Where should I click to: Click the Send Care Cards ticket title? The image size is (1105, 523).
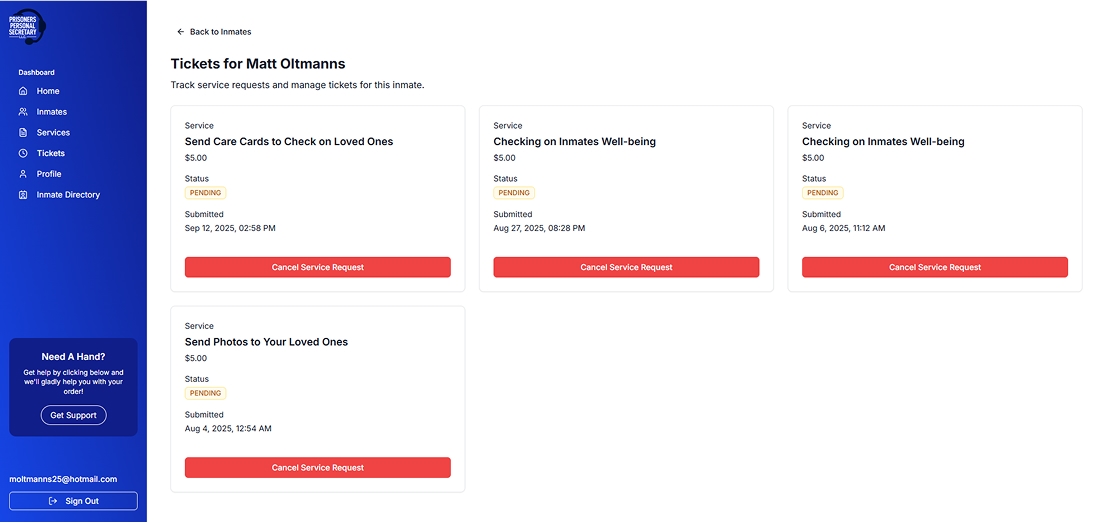coord(289,142)
